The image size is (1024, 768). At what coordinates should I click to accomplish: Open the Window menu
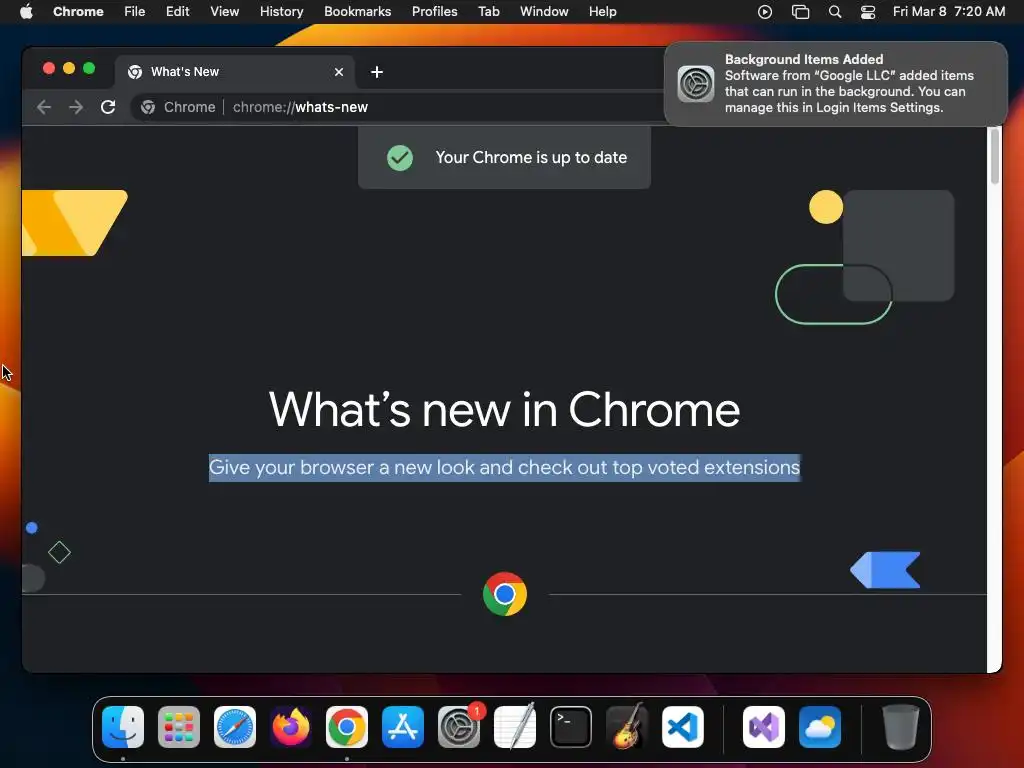[544, 11]
